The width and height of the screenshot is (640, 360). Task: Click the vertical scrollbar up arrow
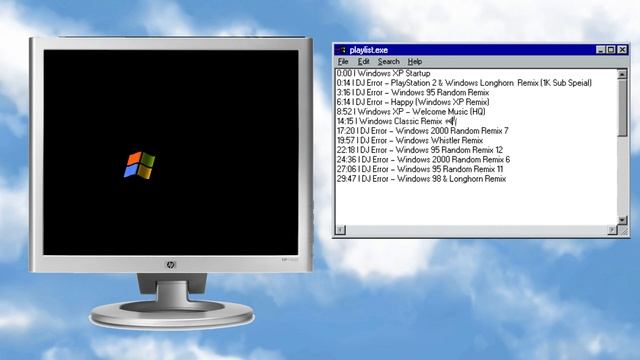622,74
